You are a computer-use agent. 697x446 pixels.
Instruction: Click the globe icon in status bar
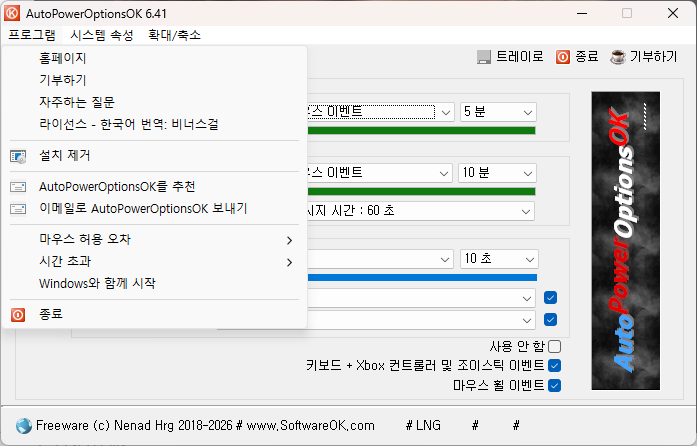click(x=24, y=426)
